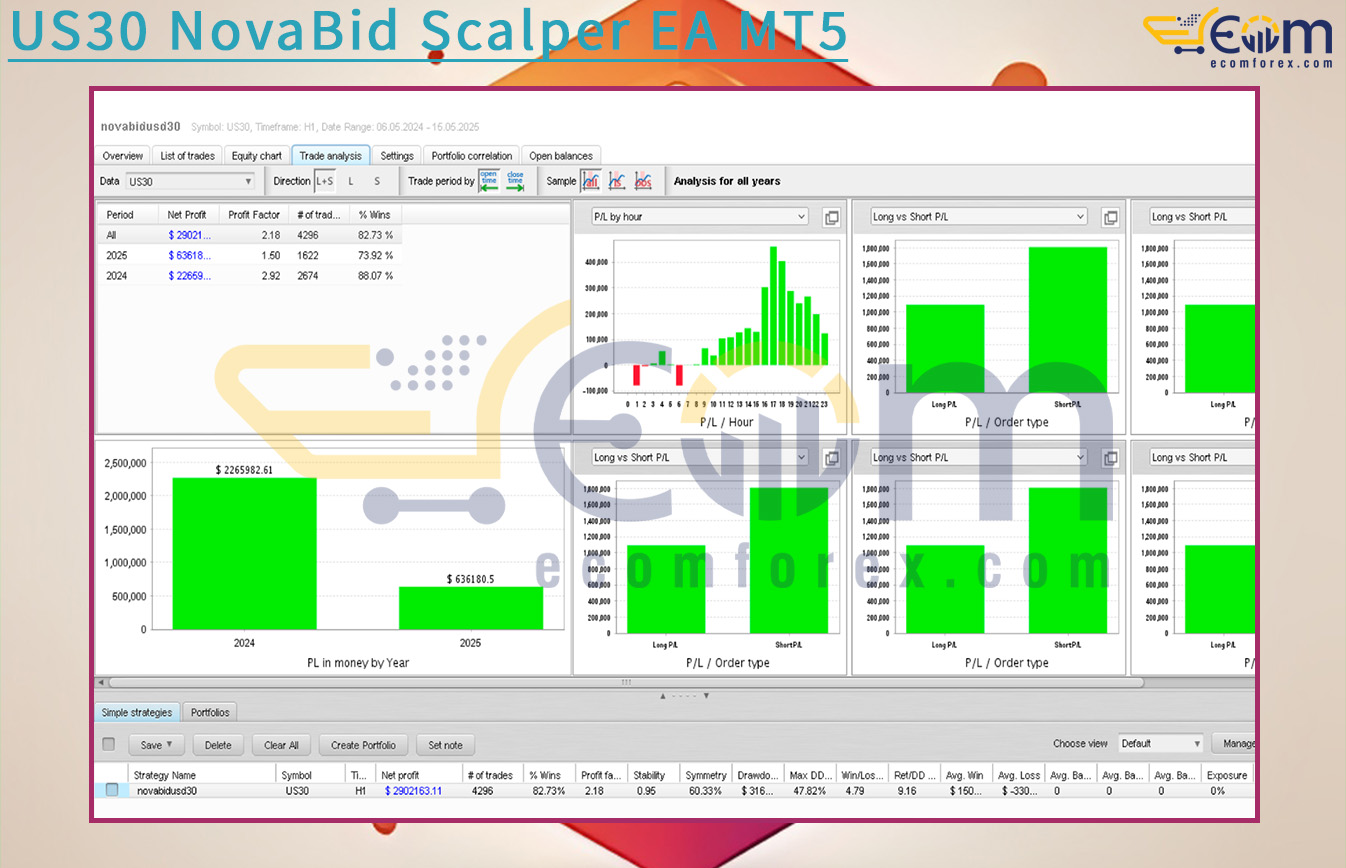Click the US30 NovaBid Scalper EA MT5 title
1346x868 pixels.
point(428,31)
